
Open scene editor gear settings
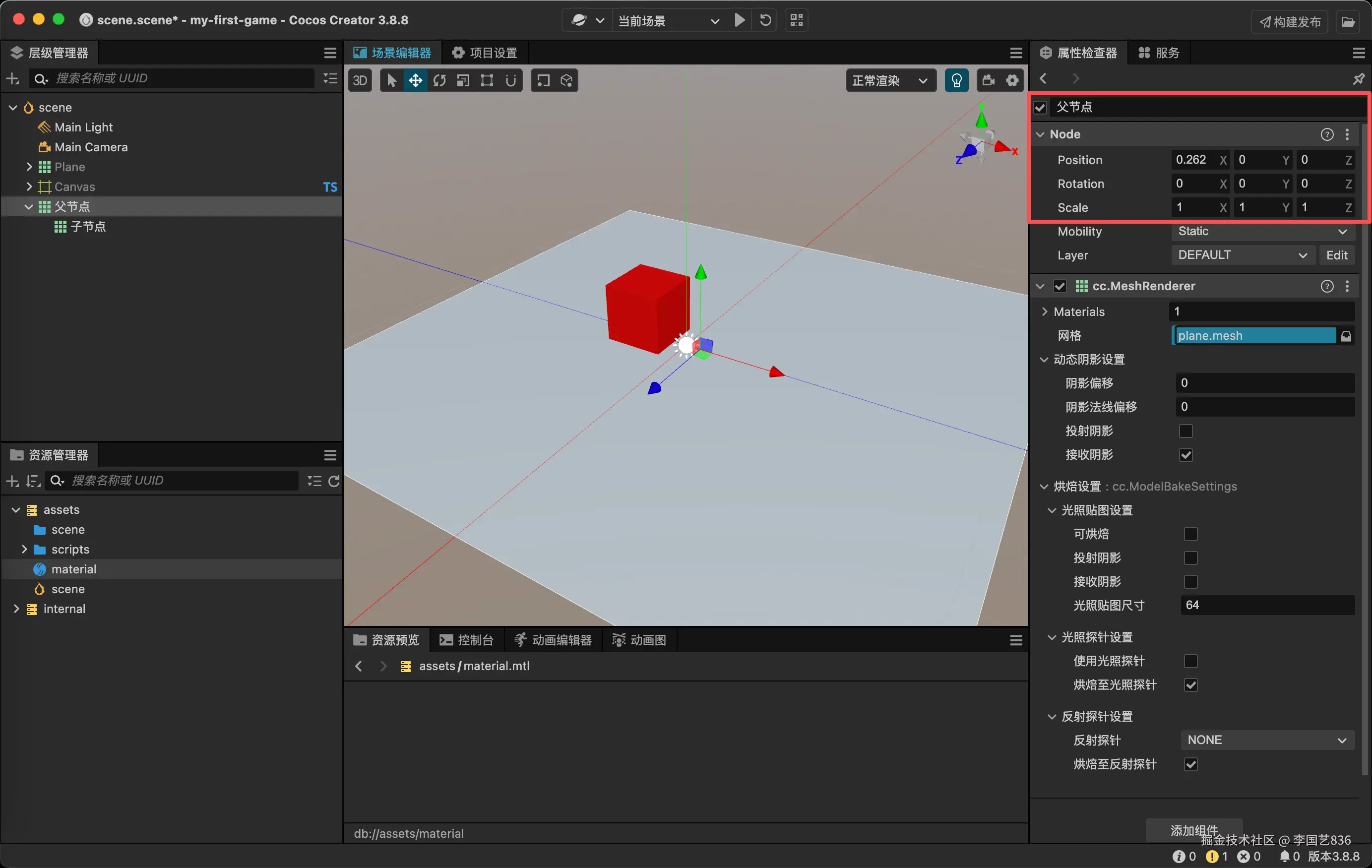(x=1012, y=80)
